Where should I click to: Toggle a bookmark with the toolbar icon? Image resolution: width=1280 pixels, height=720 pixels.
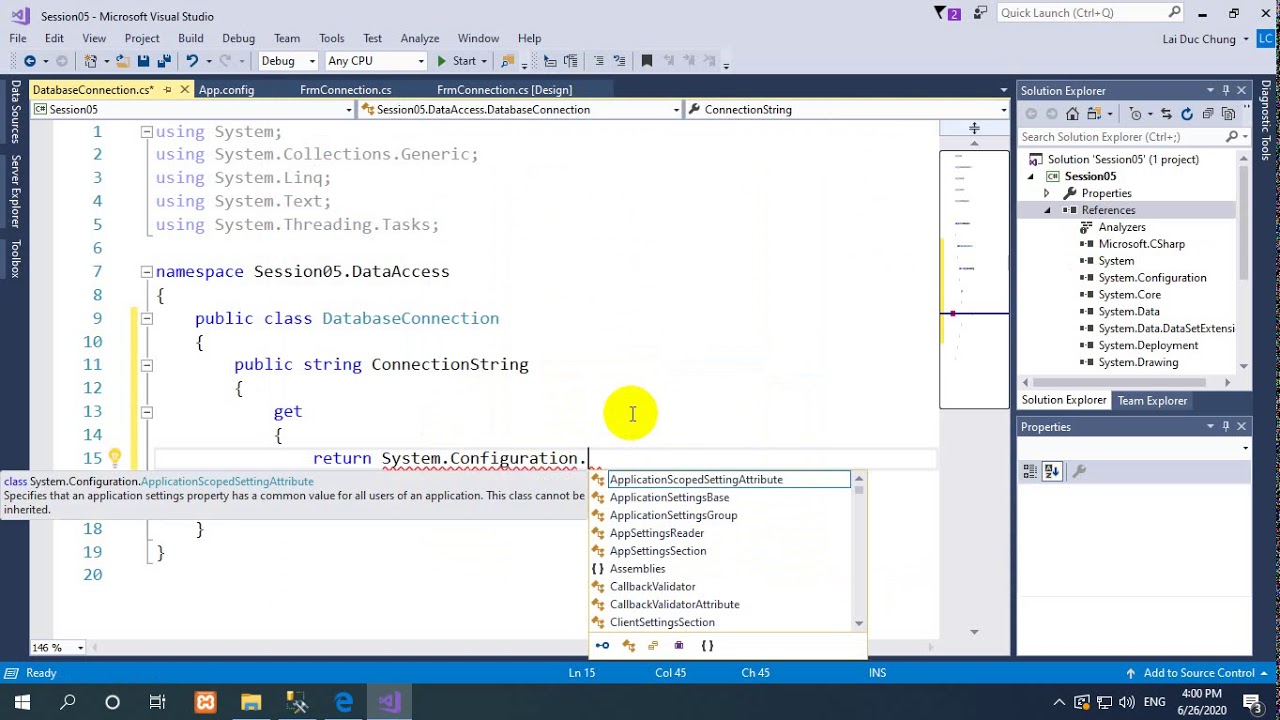646,61
